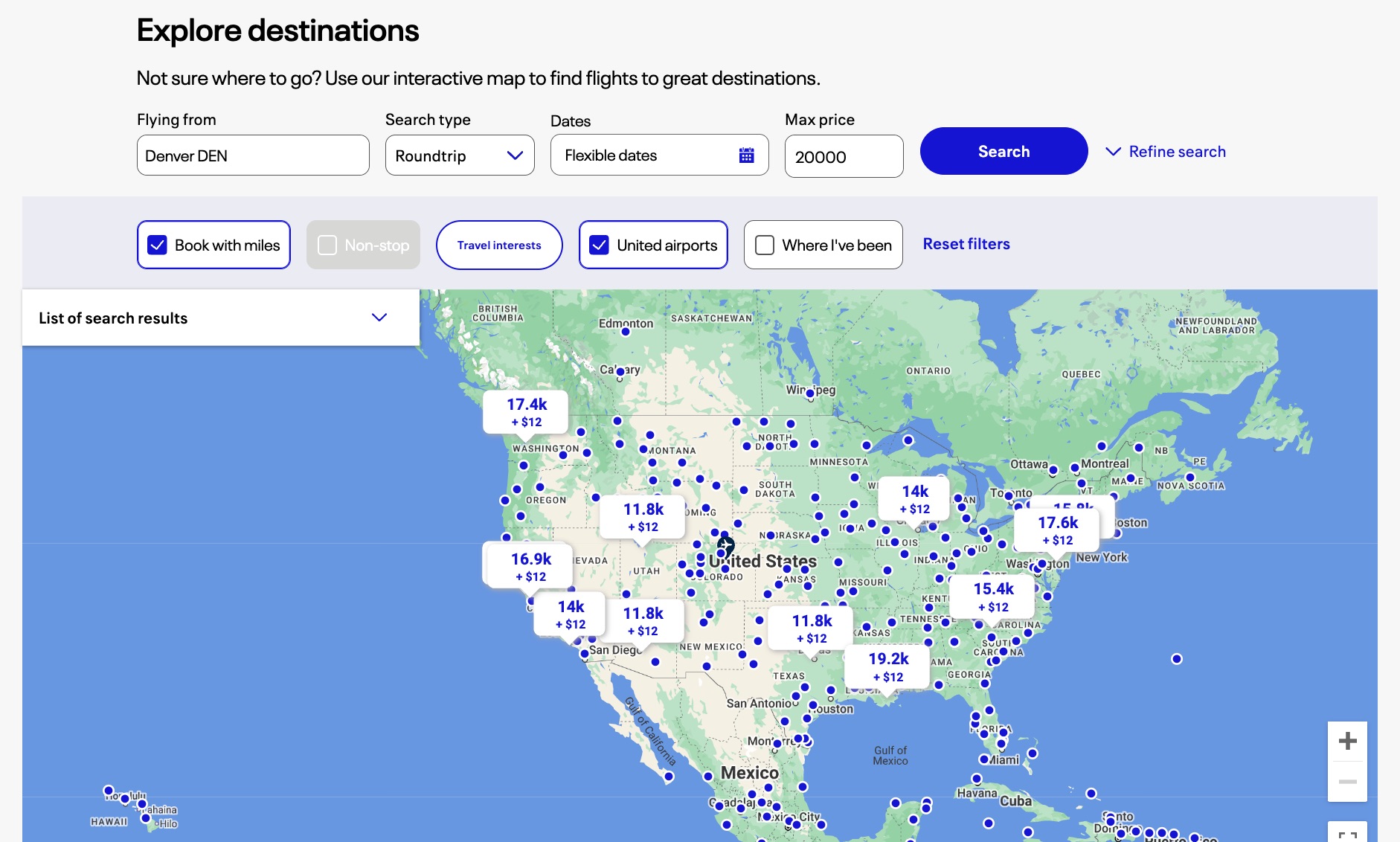Select the 17.6k marker near New York
Screen dimensions: 1400x842
click(x=1057, y=530)
